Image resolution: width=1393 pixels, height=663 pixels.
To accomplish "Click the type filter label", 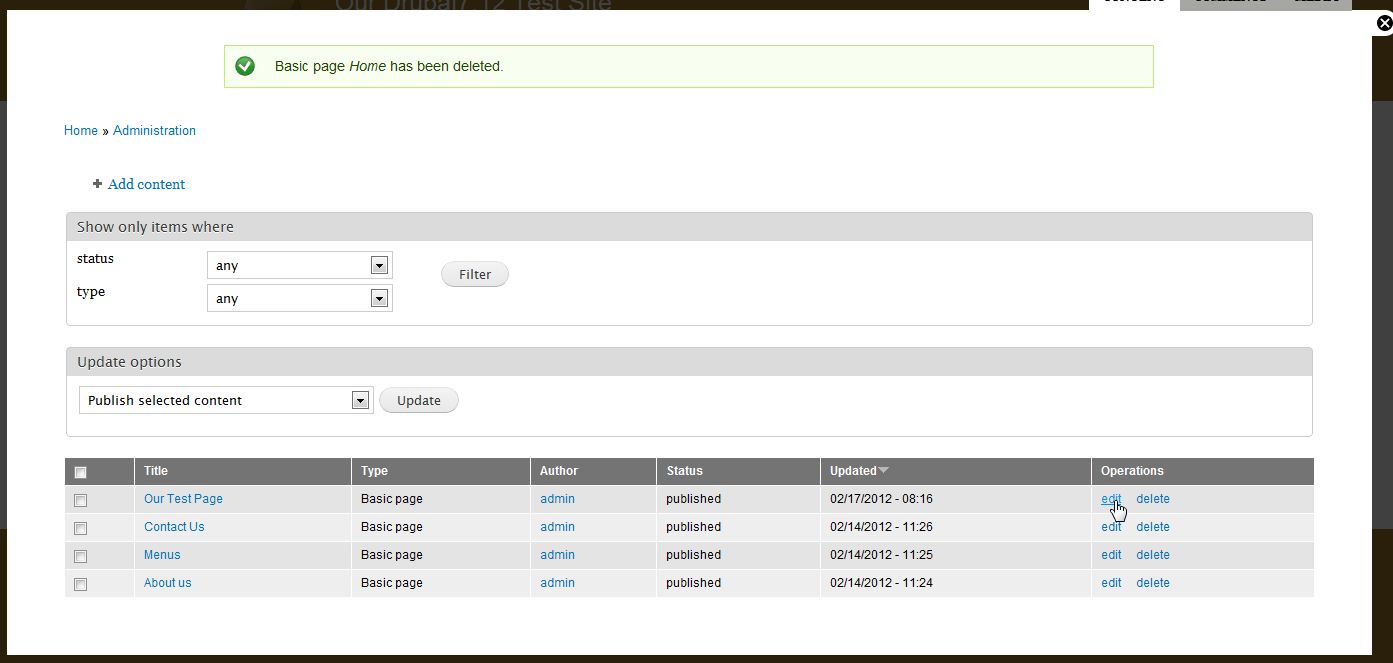I will (91, 292).
